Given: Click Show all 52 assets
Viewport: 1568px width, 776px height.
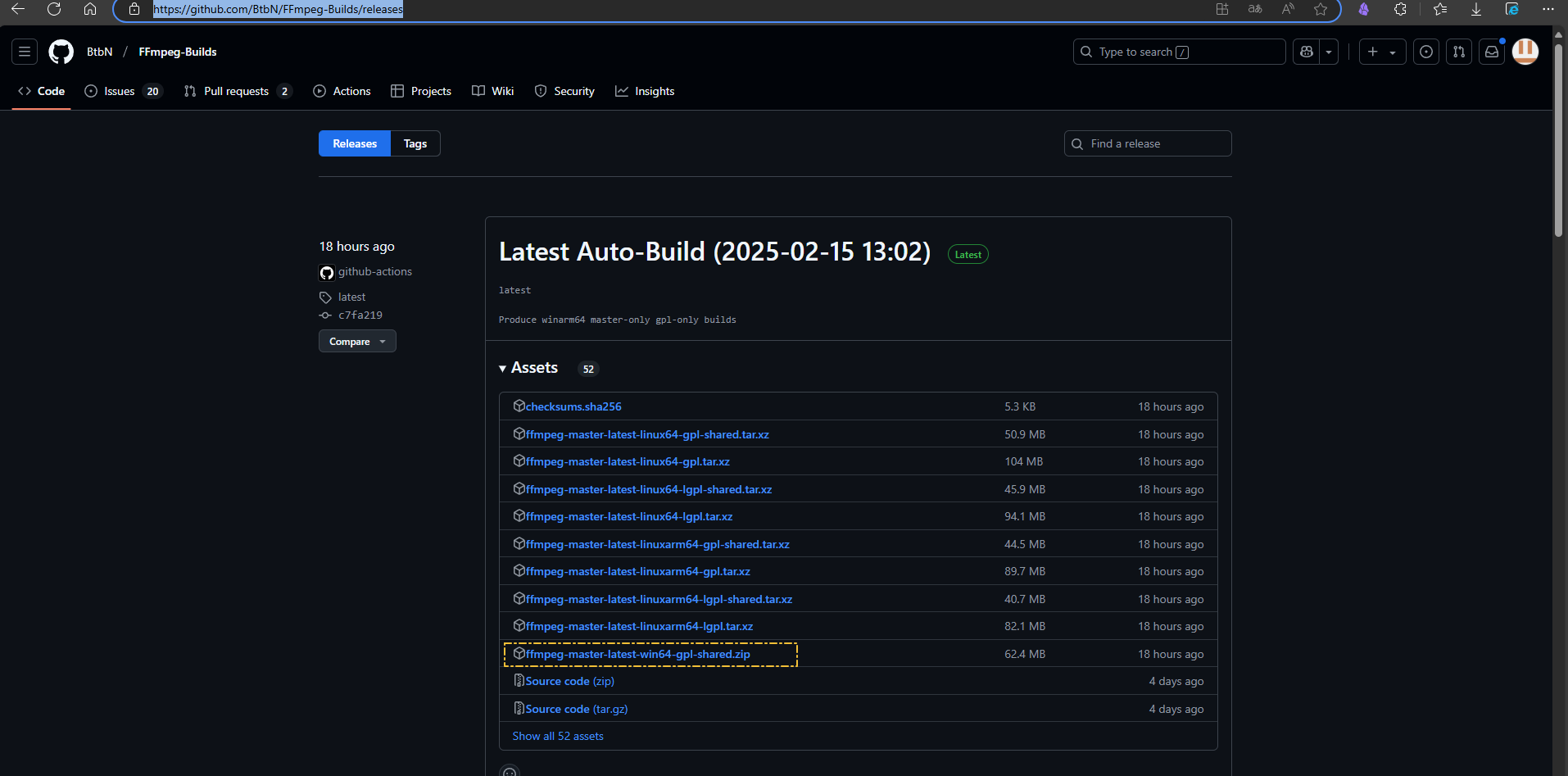Looking at the screenshot, I should coord(558,736).
